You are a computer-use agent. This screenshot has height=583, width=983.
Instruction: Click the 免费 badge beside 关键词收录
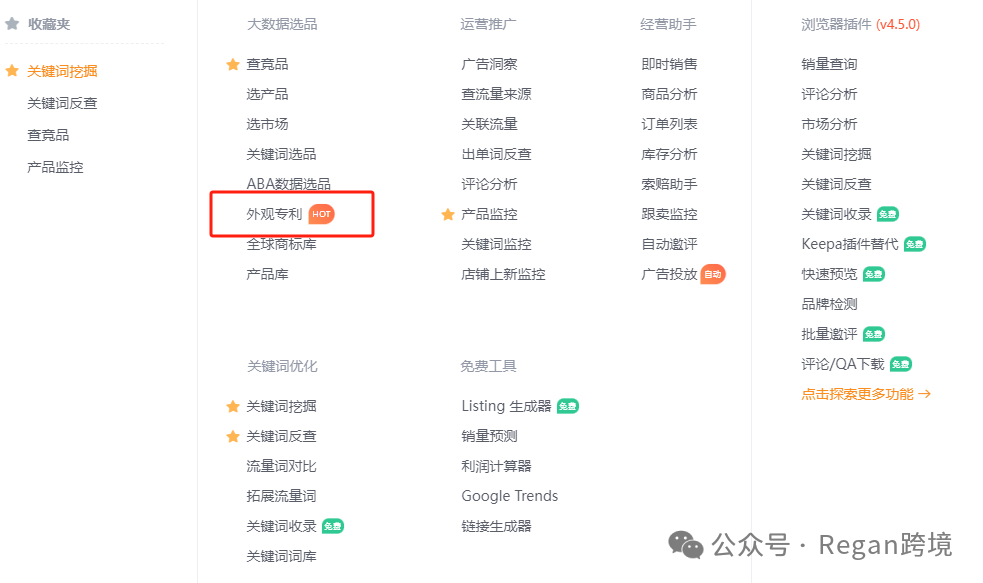click(888, 213)
